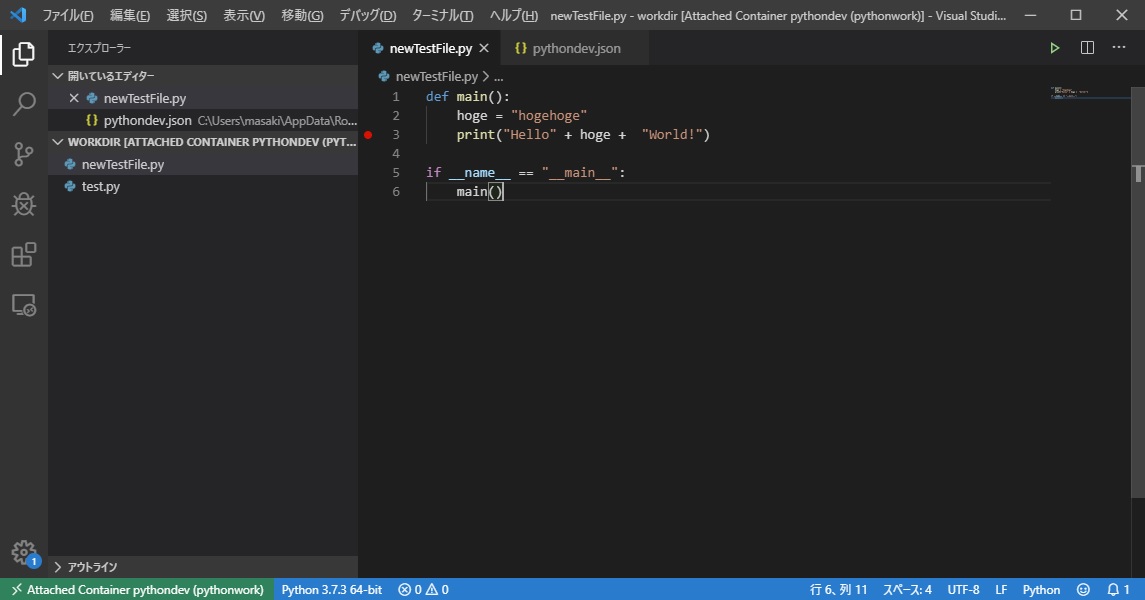Toggle the Problems panel from status bar
Screen dimensions: 1145x600
(x=422, y=589)
